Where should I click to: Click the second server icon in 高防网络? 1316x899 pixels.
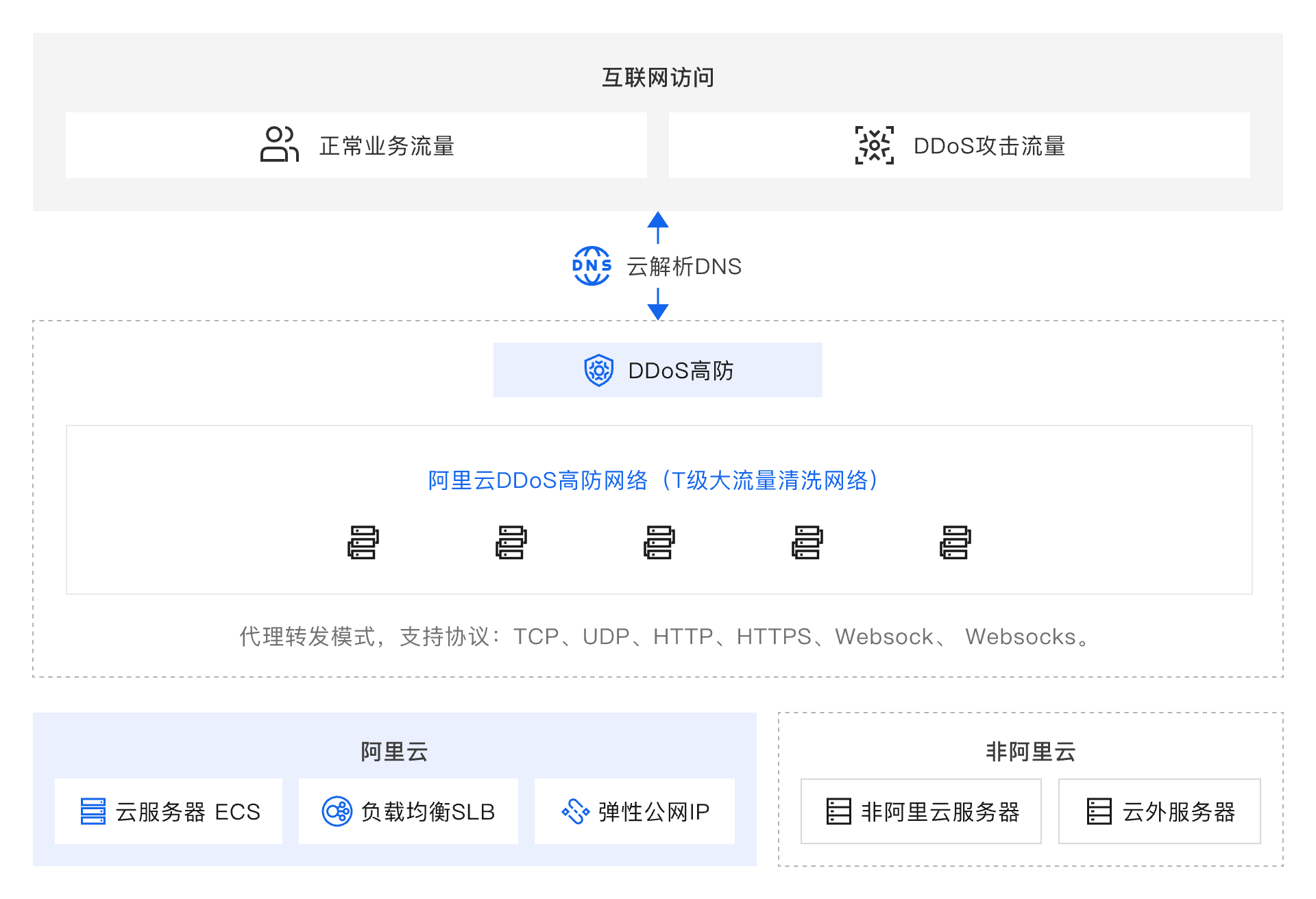tap(511, 543)
